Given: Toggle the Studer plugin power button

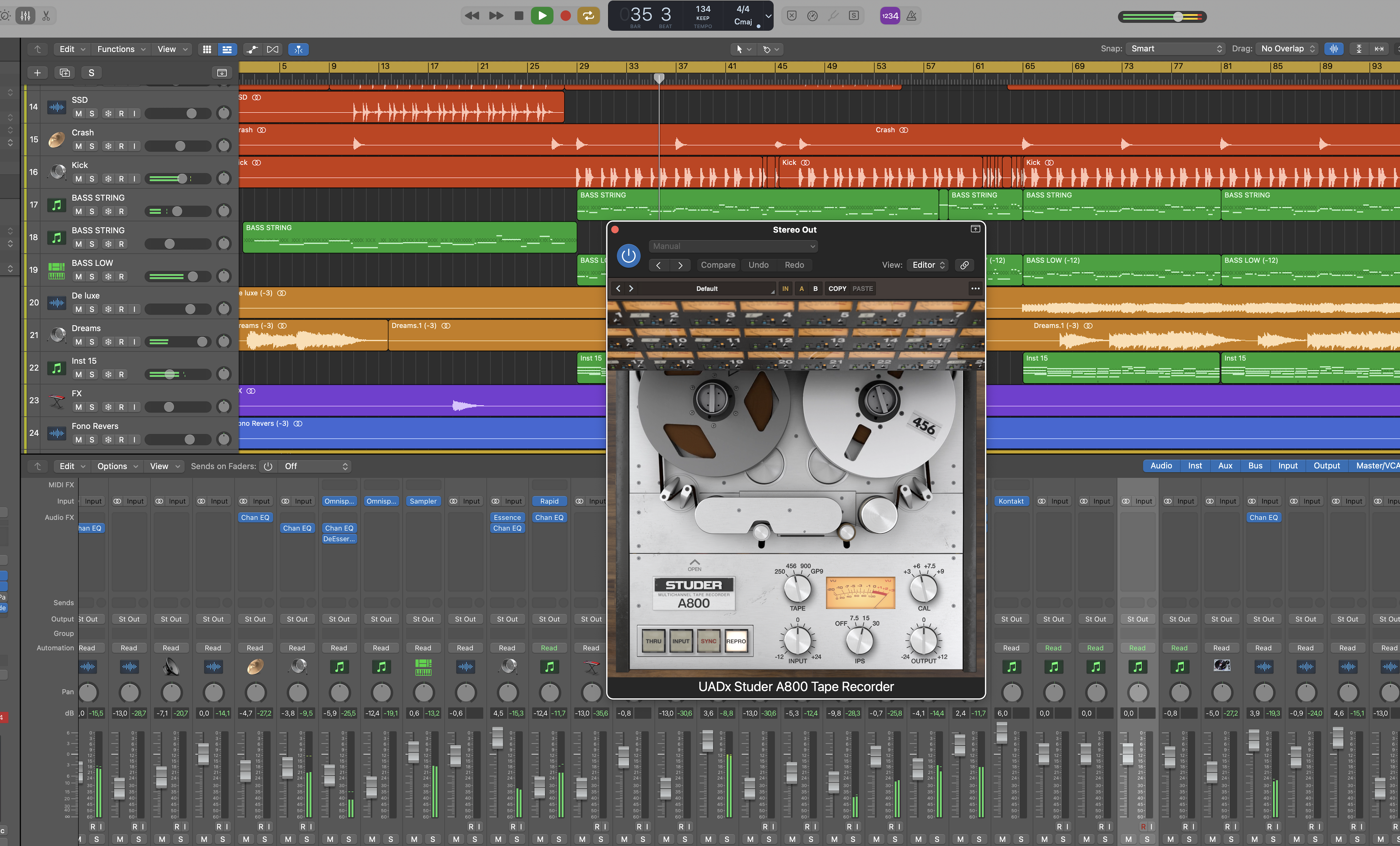Looking at the screenshot, I should pyautogui.click(x=629, y=256).
